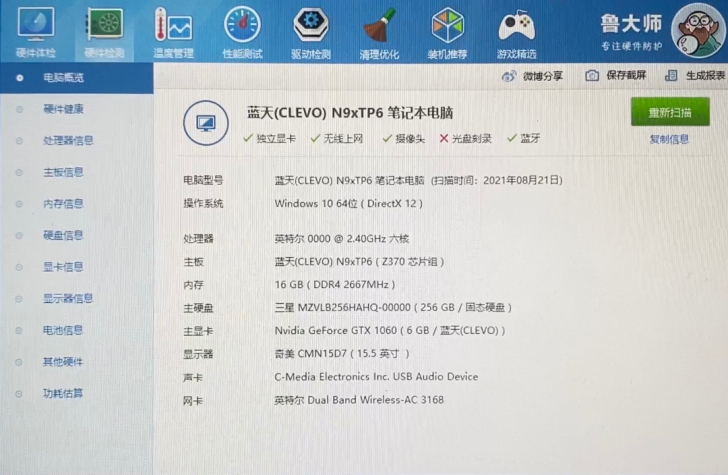Open 电池信息 in the sidebar

click(x=63, y=330)
